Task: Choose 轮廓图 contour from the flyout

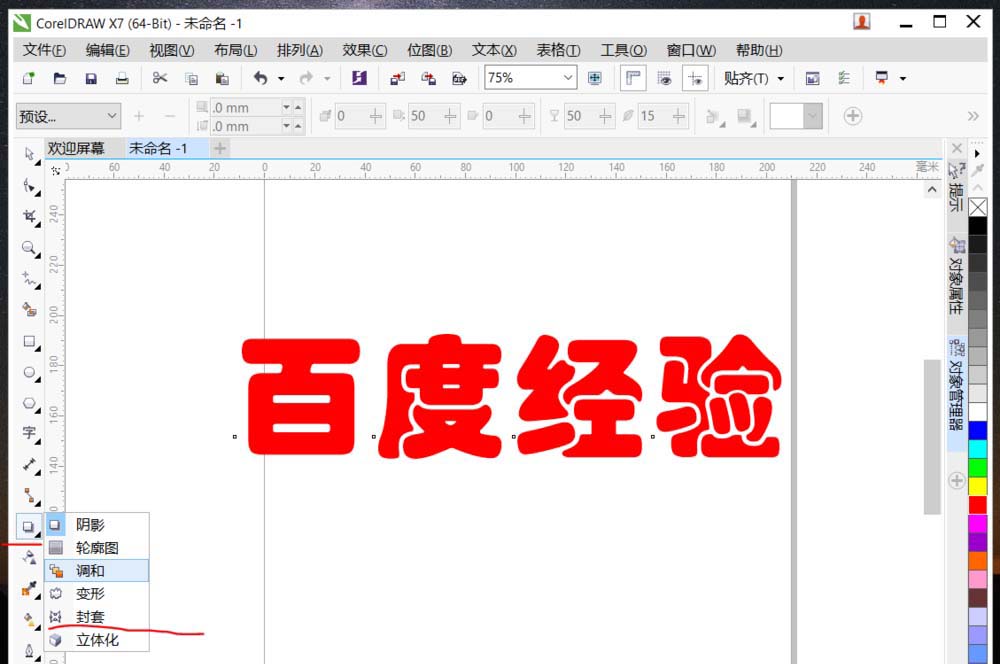Action: pyautogui.click(x=97, y=548)
